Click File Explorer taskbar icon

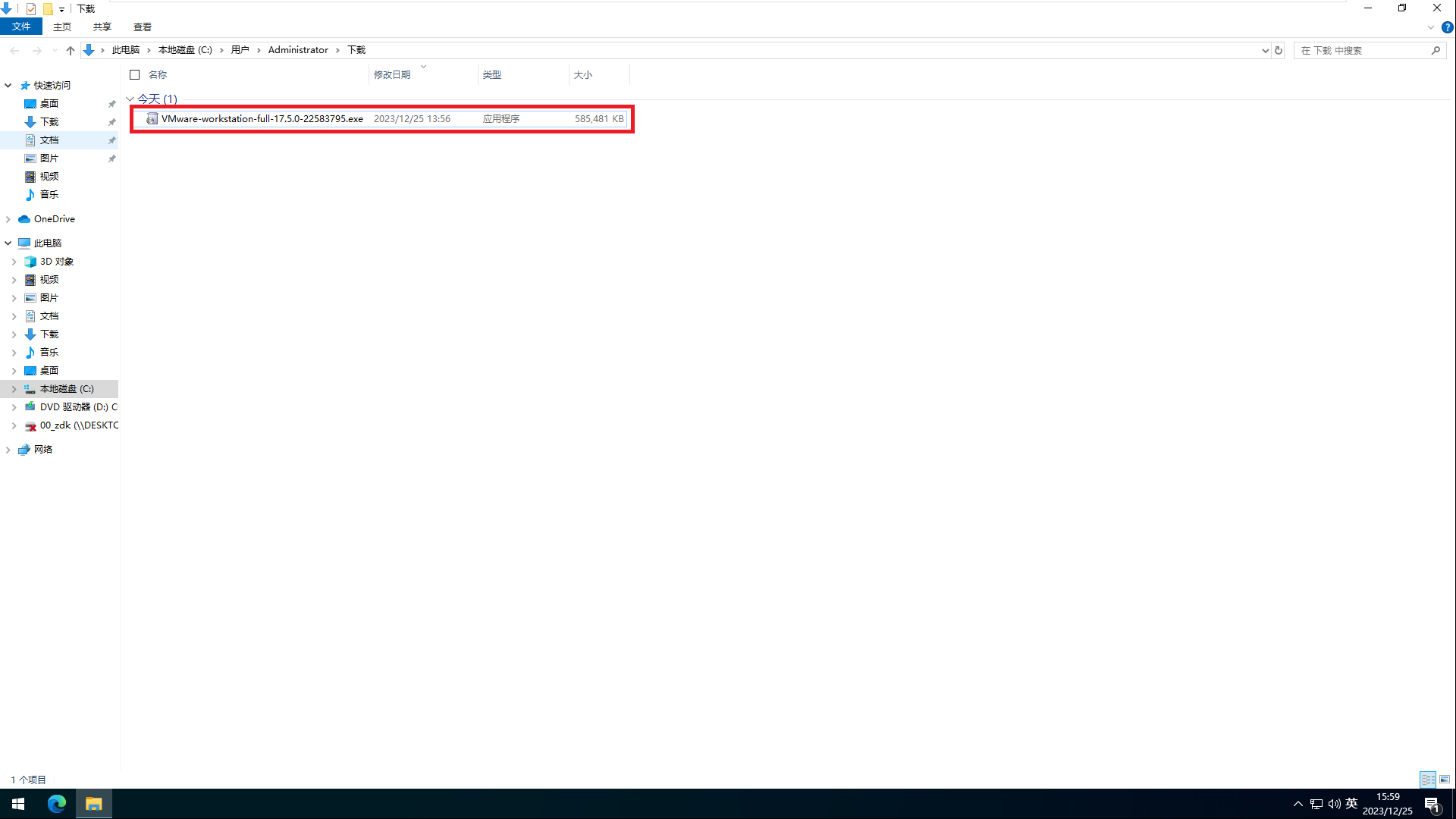pos(94,804)
